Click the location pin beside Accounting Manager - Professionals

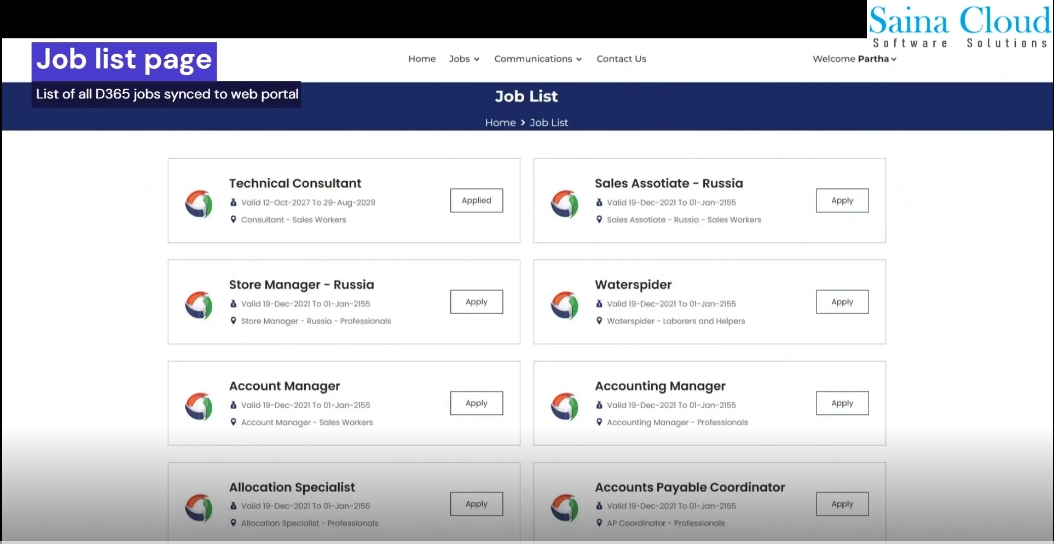click(599, 422)
